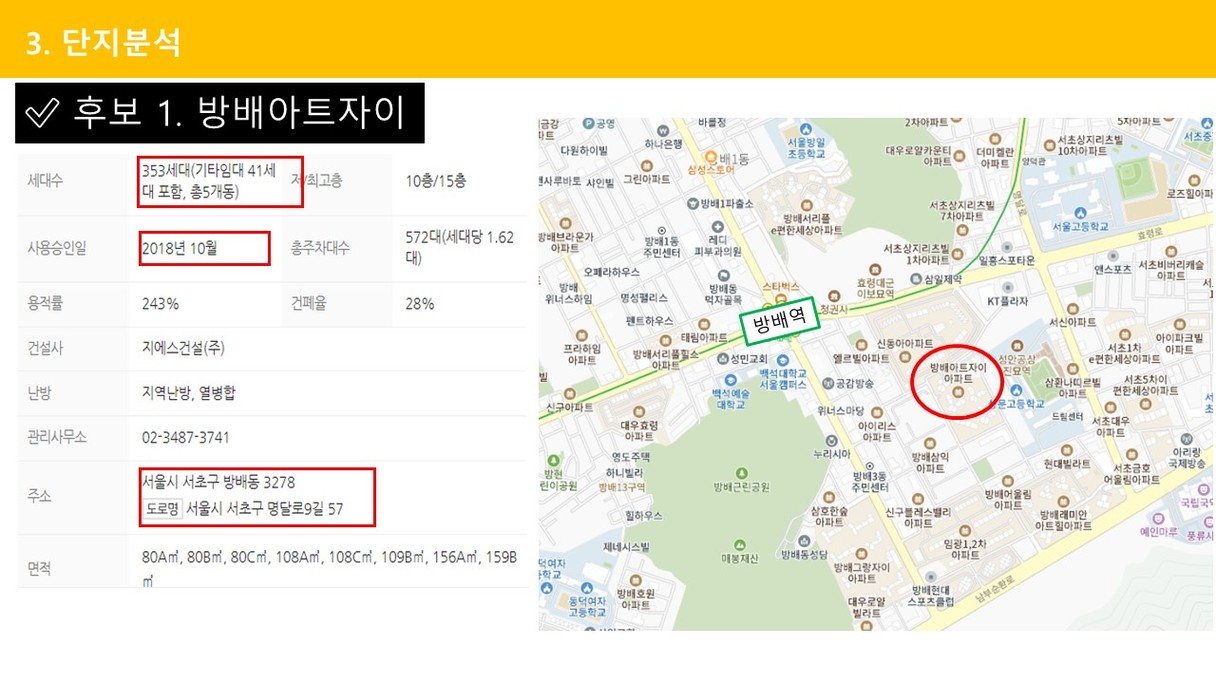The height and width of the screenshot is (684, 1216).
Task: Select the 예인마루 marker
Action: click(1157, 518)
